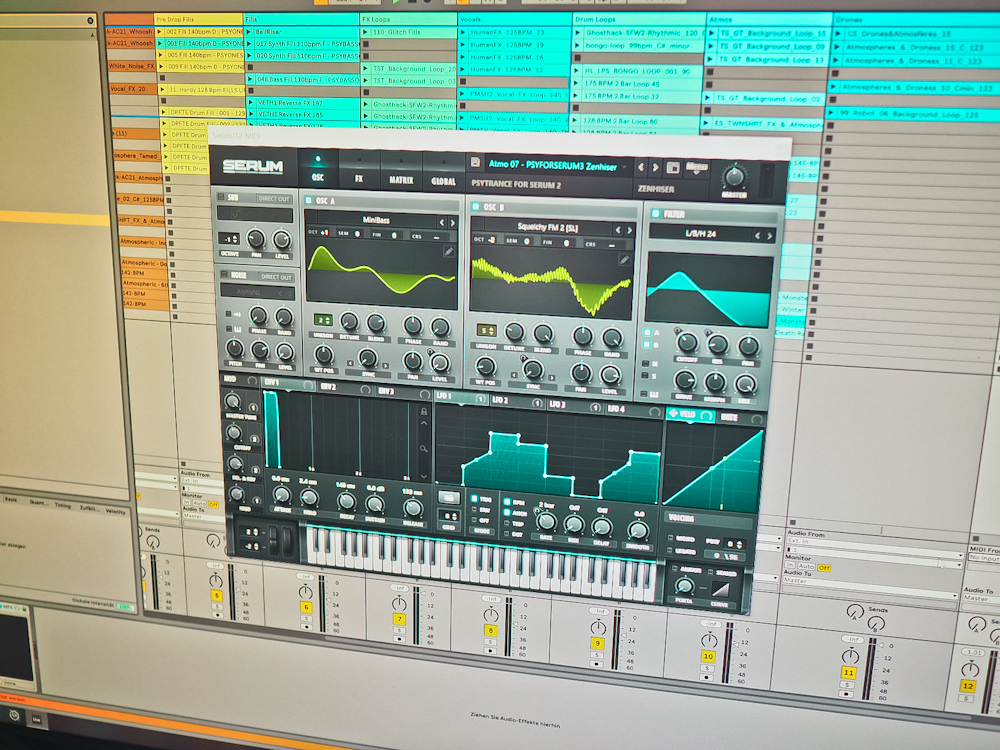Switch to the Serum MATRIX tab
1000x750 pixels.
(401, 172)
